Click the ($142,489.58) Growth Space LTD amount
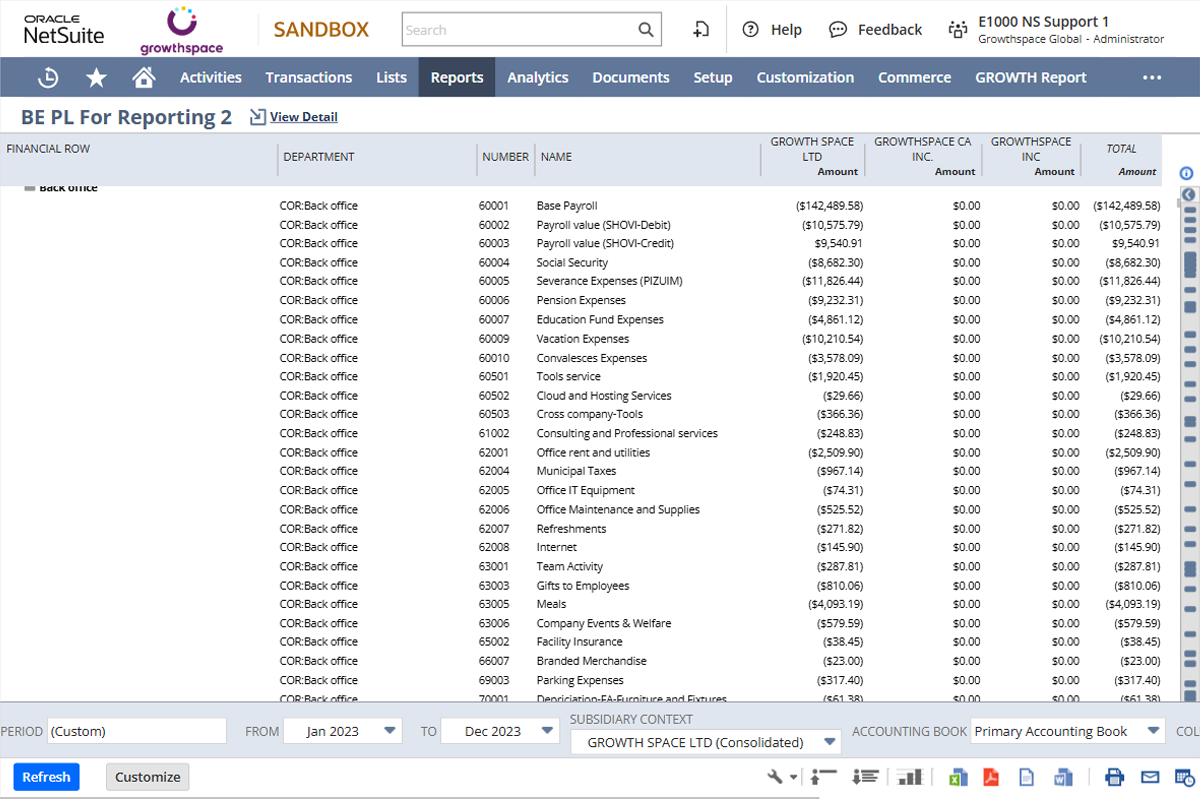 (x=829, y=206)
